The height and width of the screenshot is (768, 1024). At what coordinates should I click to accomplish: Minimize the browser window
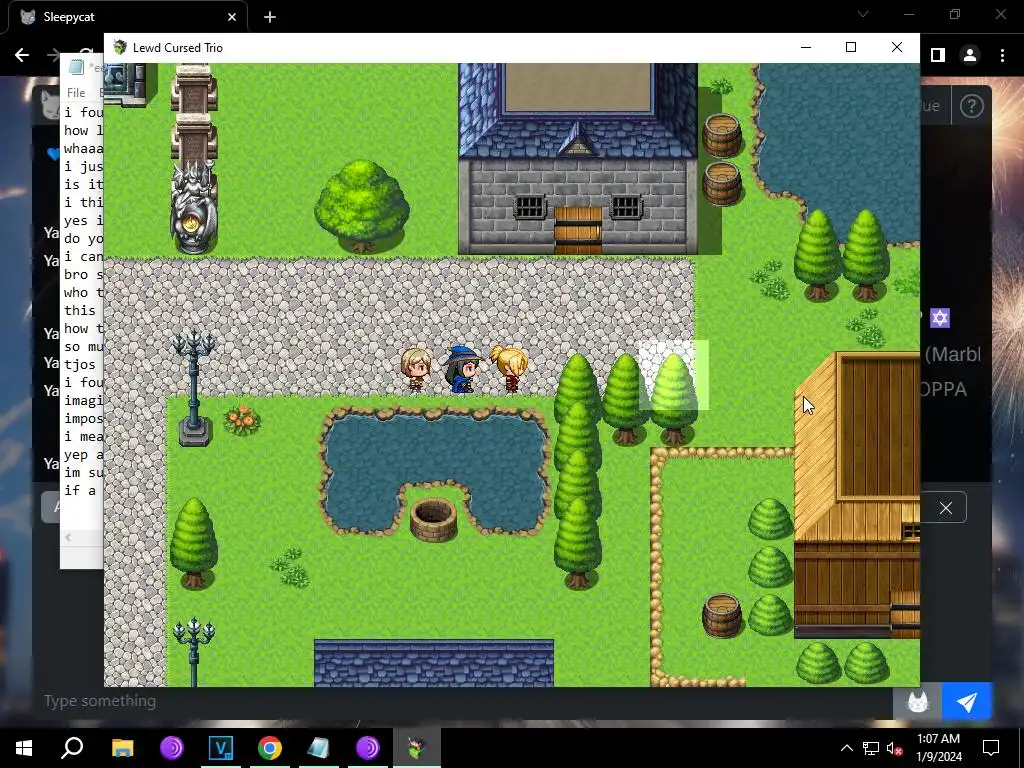[x=908, y=14]
